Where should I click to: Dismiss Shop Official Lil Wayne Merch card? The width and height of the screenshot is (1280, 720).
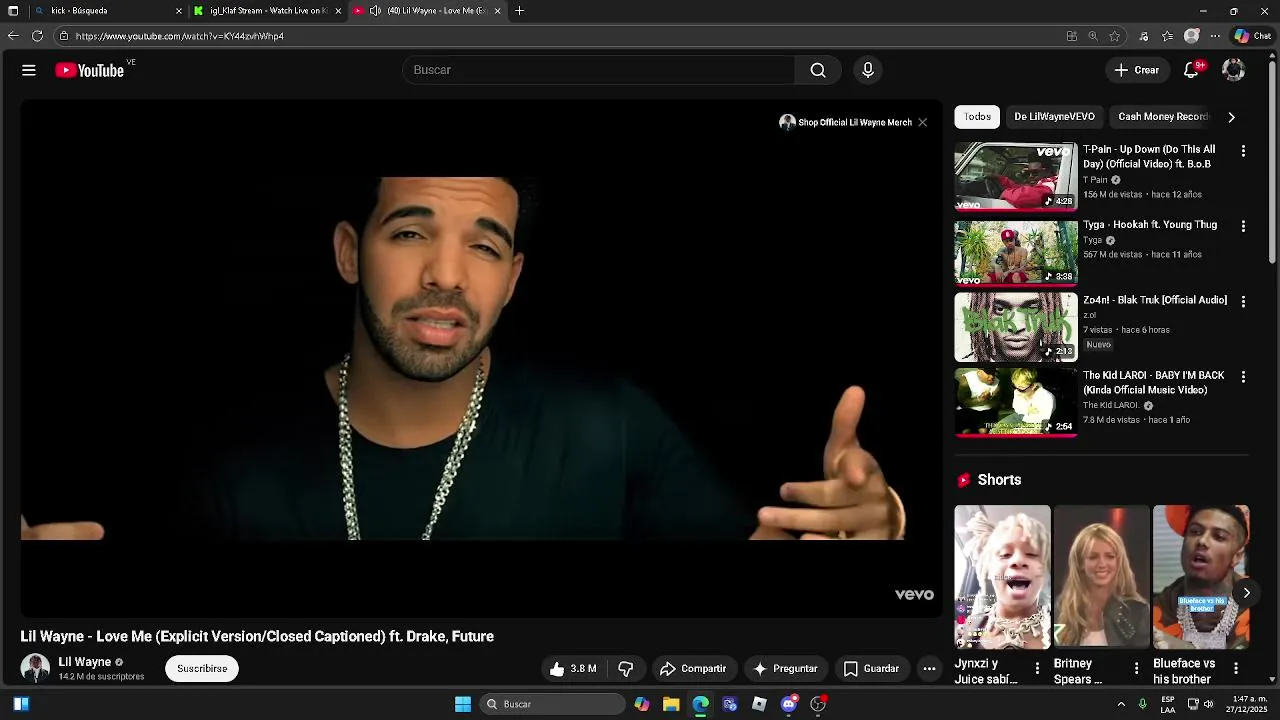(x=922, y=122)
